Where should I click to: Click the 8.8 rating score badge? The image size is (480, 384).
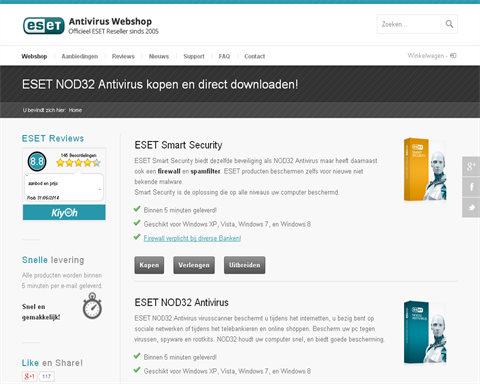37,162
